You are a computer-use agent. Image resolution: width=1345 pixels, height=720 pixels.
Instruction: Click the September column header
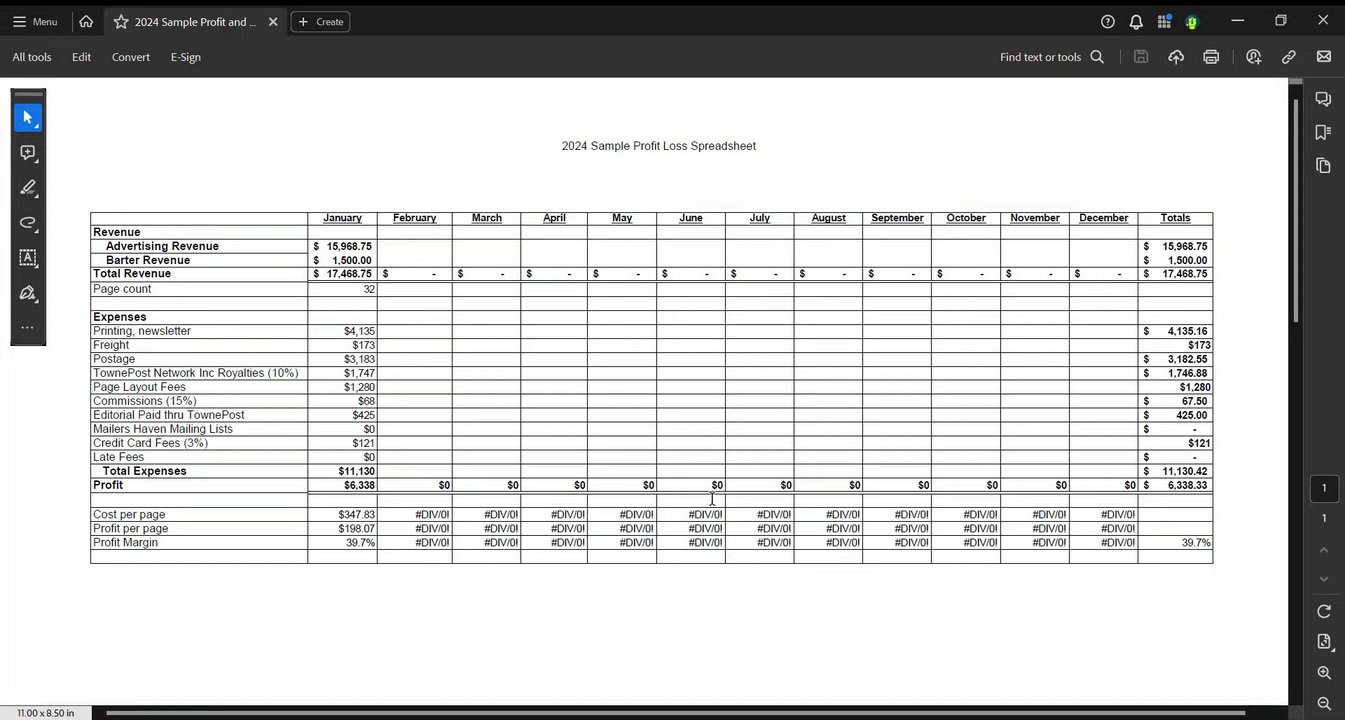[x=897, y=218]
